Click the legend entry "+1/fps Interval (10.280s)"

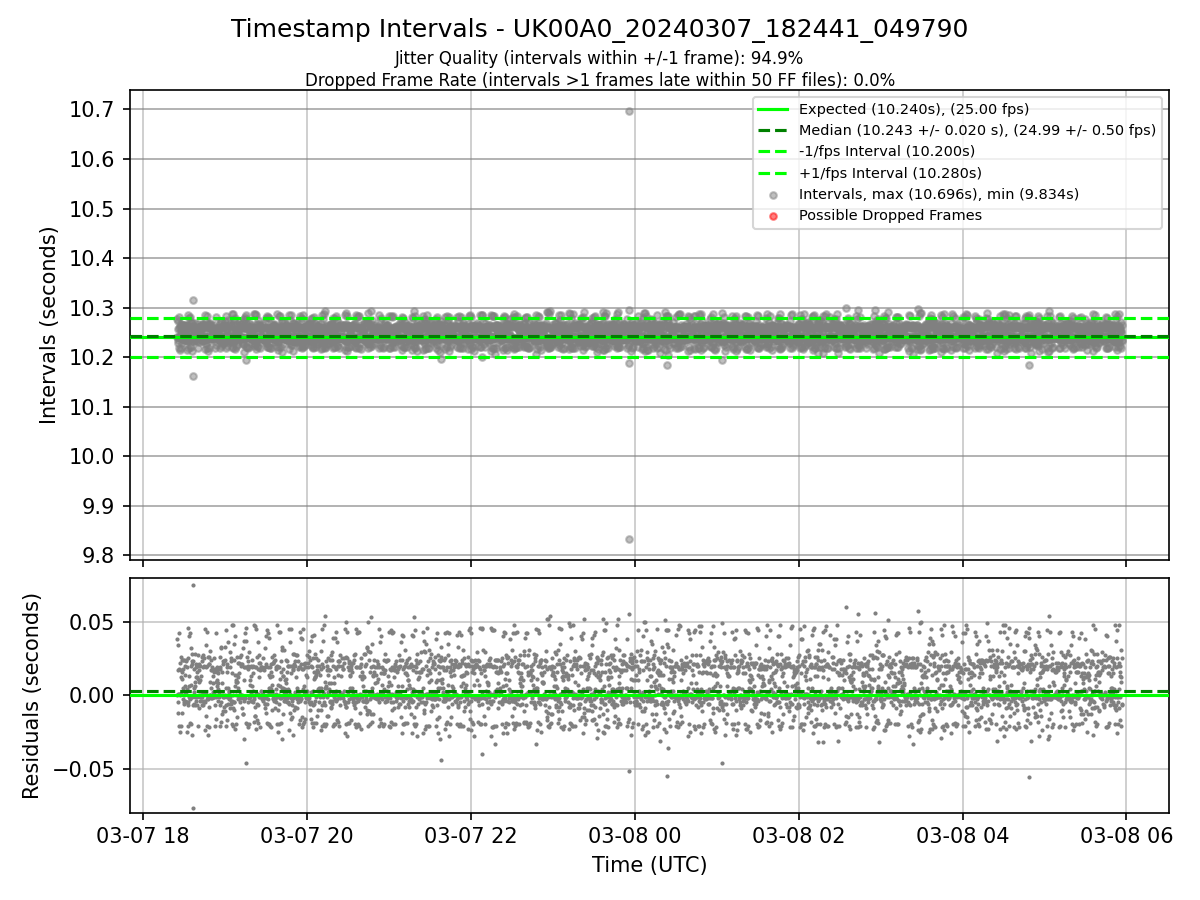point(890,172)
